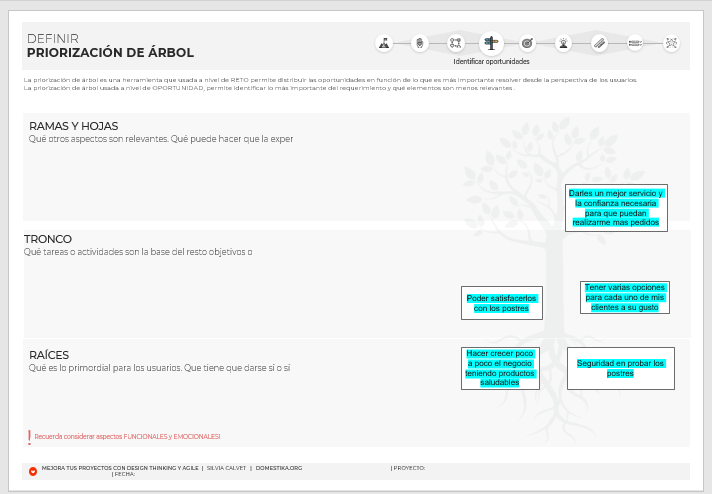Viewport: 712px width, 494px height.
Task: Select the 'Poder satisfacerlos con los postres' box
Action: (x=502, y=303)
